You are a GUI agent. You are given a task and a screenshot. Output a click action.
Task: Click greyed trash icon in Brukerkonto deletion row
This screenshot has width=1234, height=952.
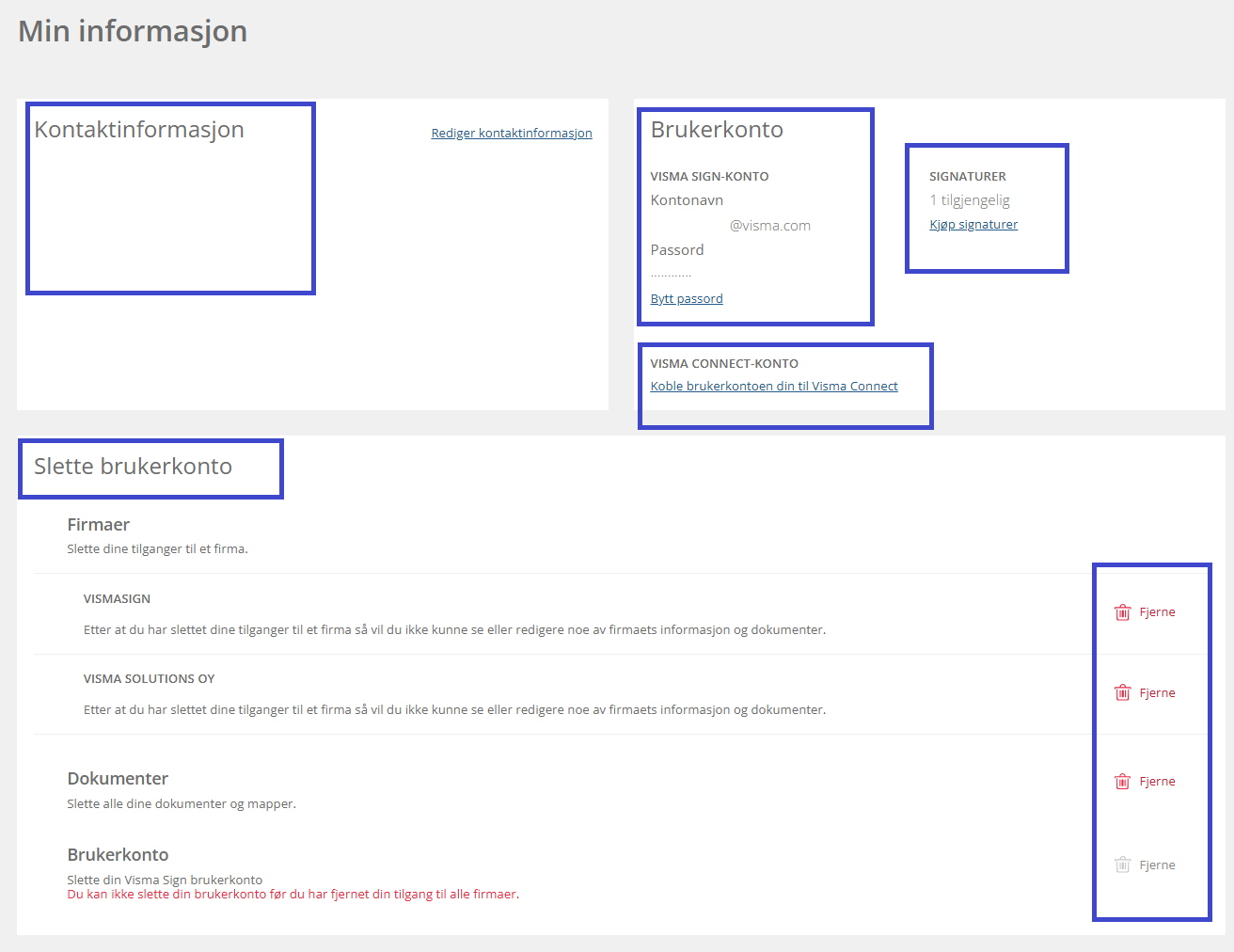tap(1122, 865)
